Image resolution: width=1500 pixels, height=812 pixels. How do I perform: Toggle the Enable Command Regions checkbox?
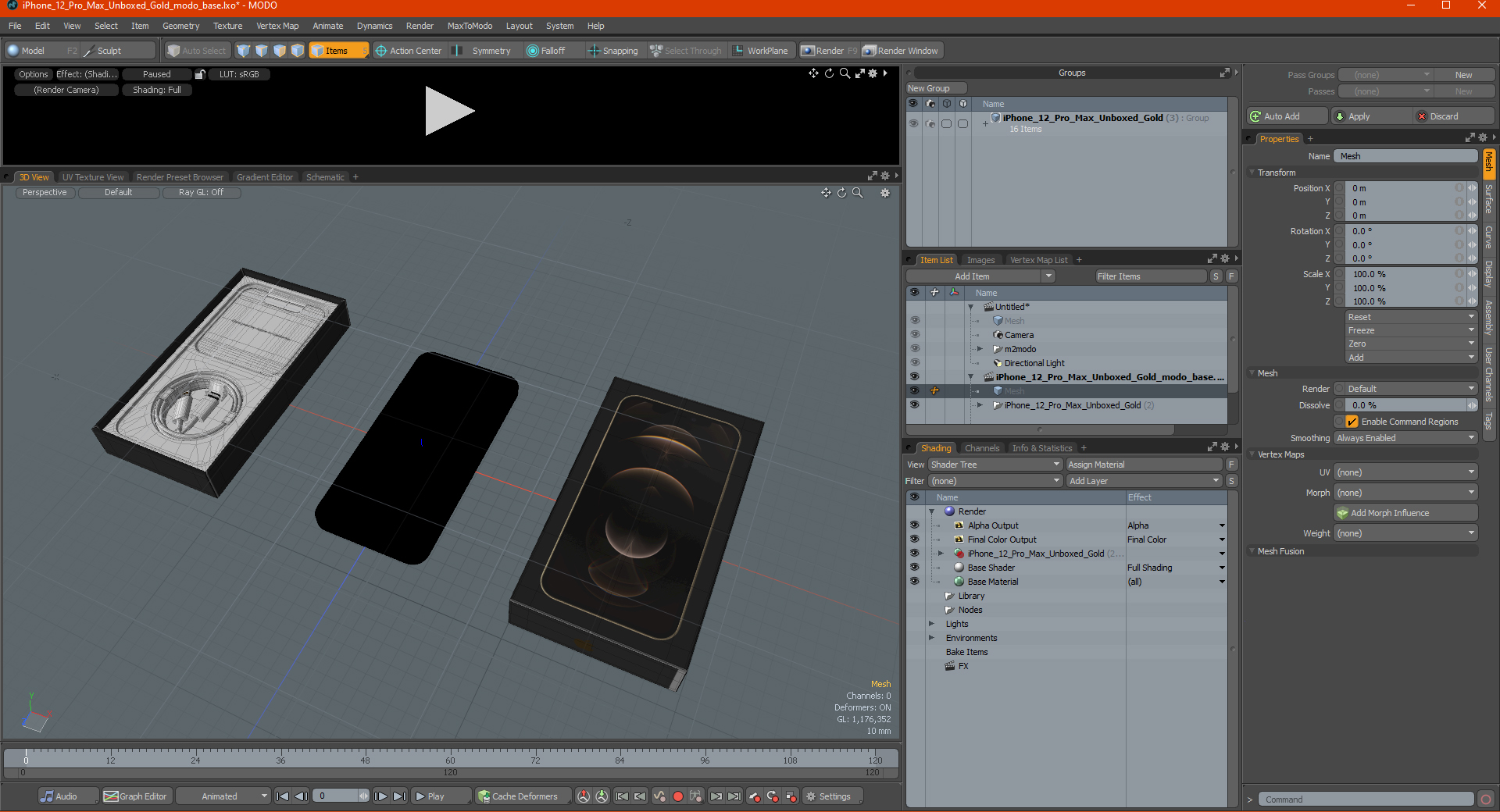[1352, 422]
